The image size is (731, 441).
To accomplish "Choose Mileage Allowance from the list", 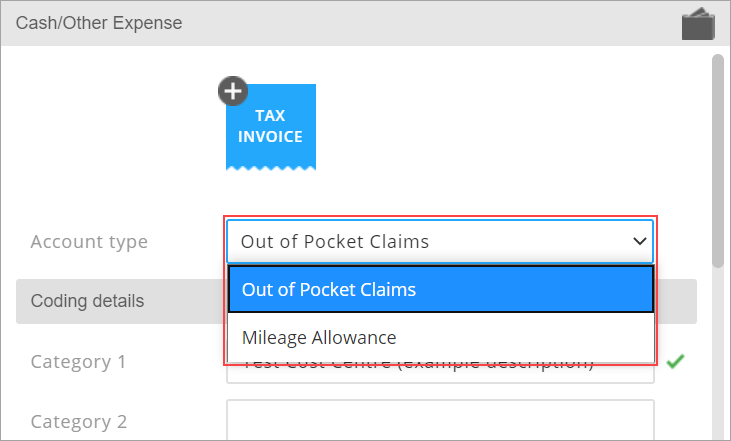I will coord(441,338).
